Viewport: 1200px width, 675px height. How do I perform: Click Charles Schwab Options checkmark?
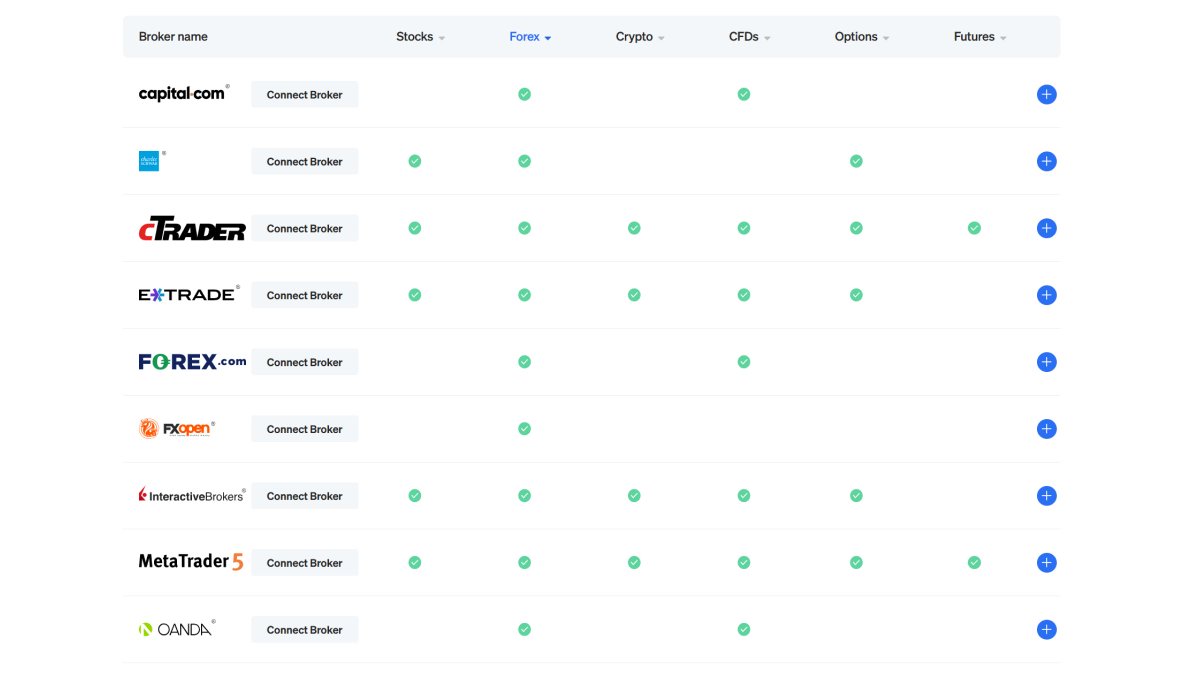tap(856, 161)
